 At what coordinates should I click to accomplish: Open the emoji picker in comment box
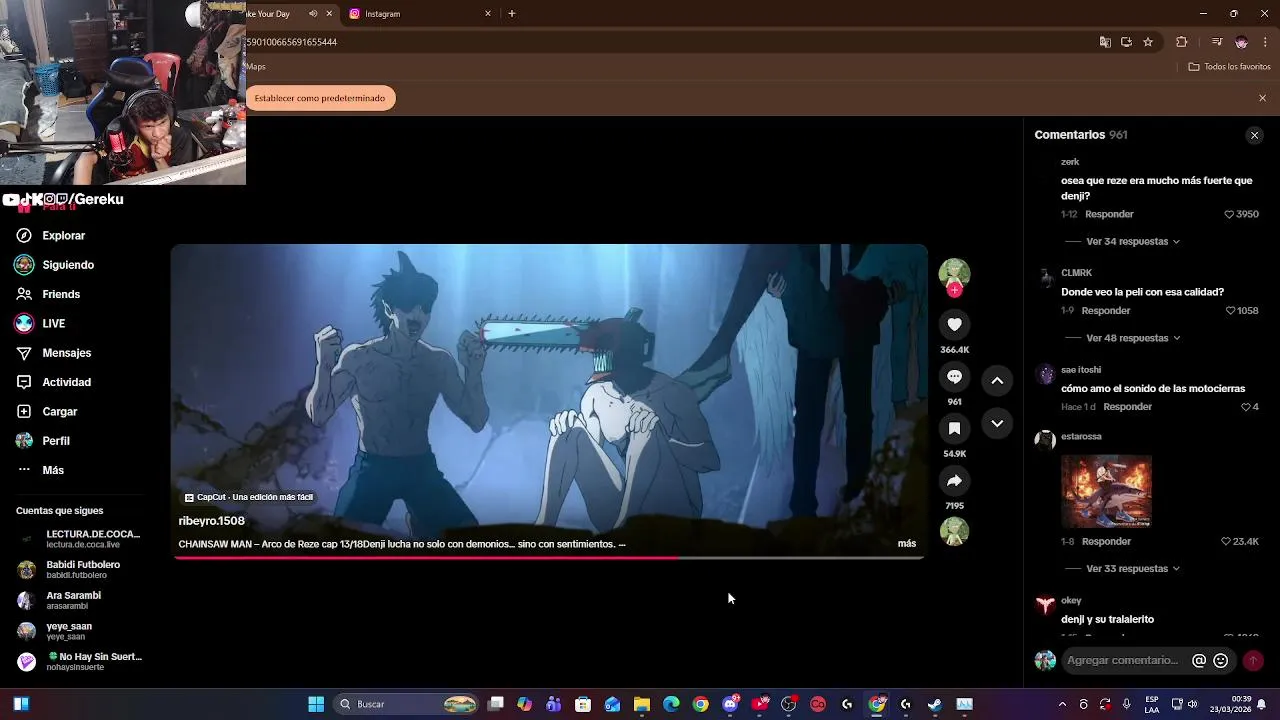[x=1220, y=660]
